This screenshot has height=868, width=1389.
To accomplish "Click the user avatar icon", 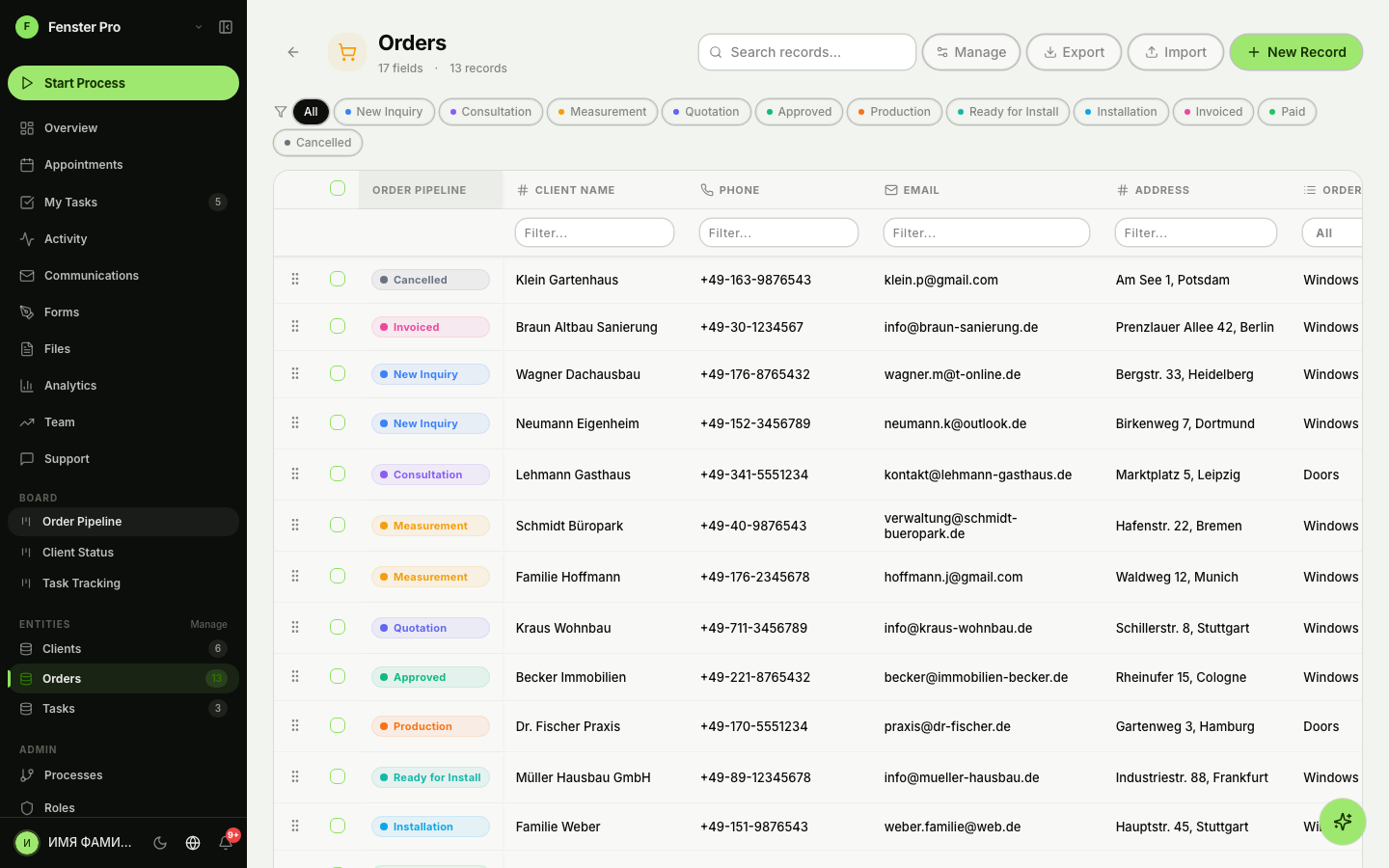I will coord(27,843).
